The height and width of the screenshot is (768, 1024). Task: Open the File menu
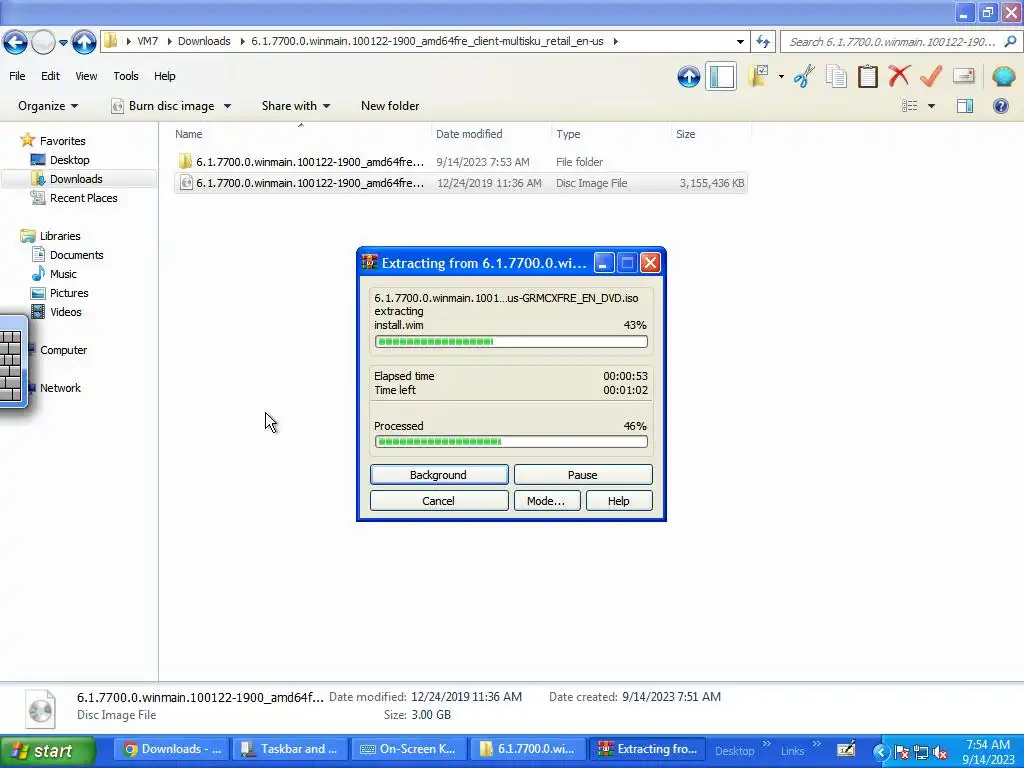tap(17, 76)
